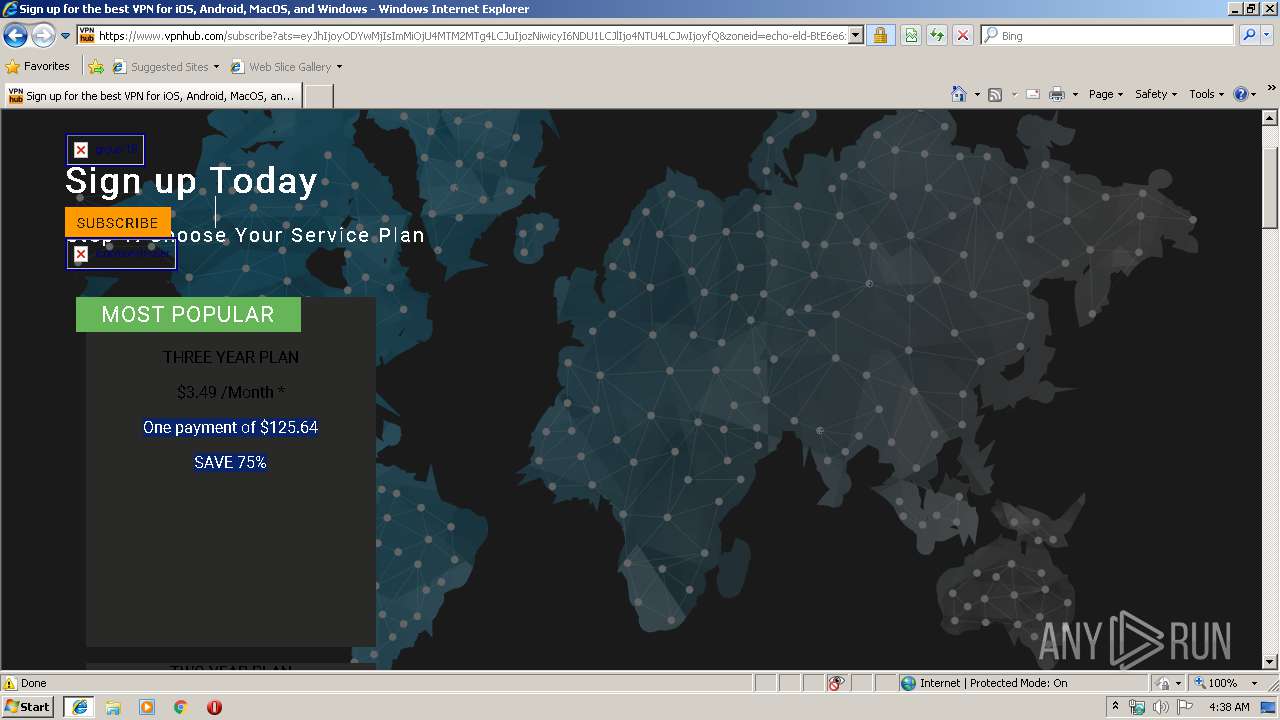The image size is (1280, 720).
Task: Open the Windows Start menu
Action: point(28,706)
